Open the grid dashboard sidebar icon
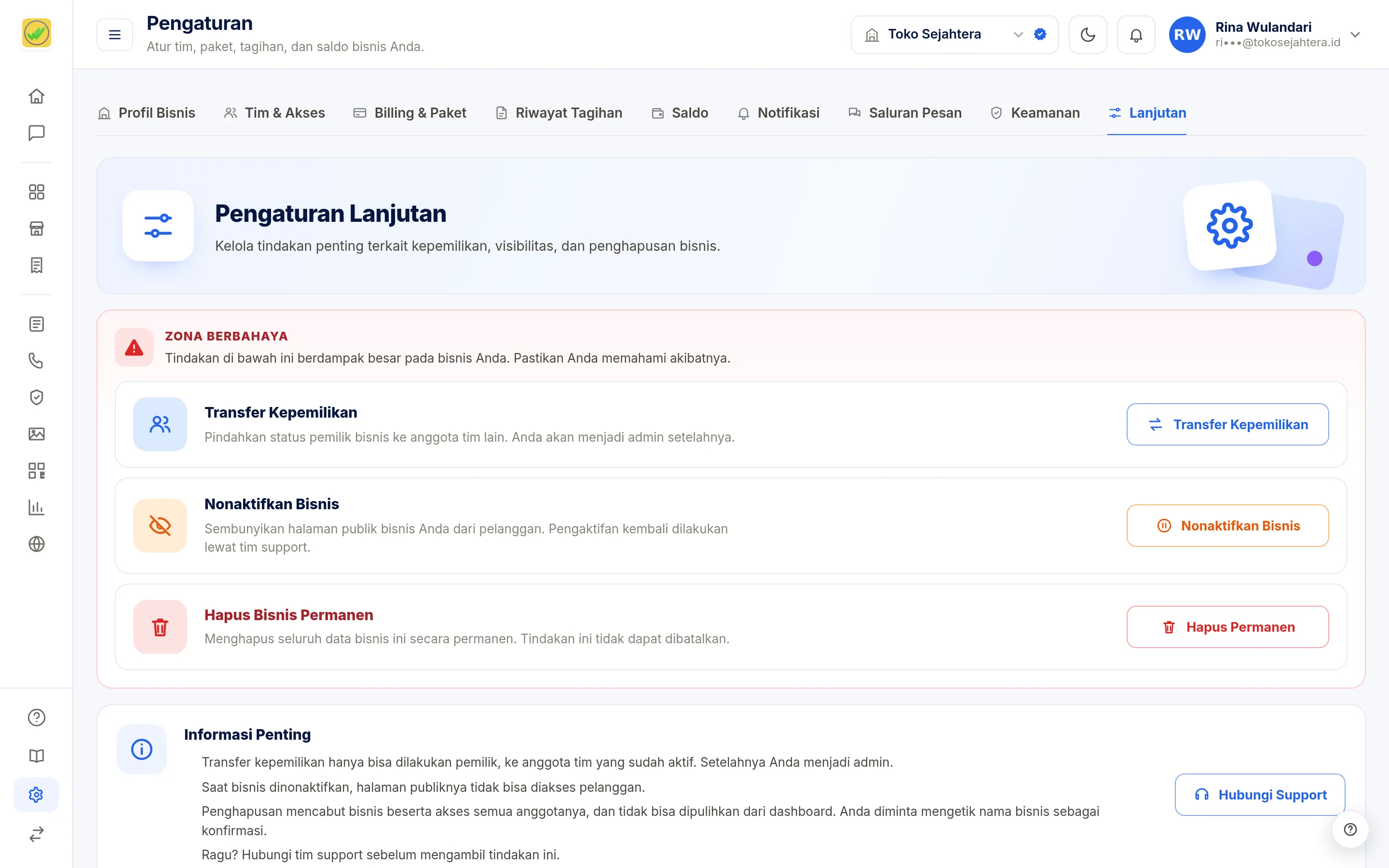 coord(36,192)
